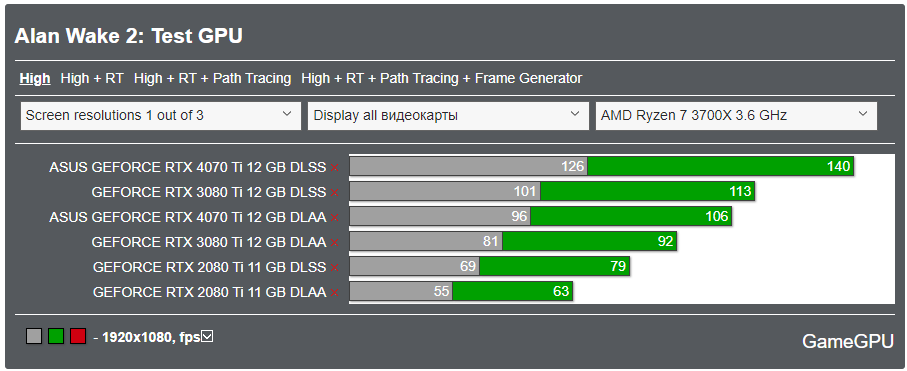Remove ASUS RTX 4070 Ti DLSS row
This screenshot has height=371, width=907.
pos(334,167)
